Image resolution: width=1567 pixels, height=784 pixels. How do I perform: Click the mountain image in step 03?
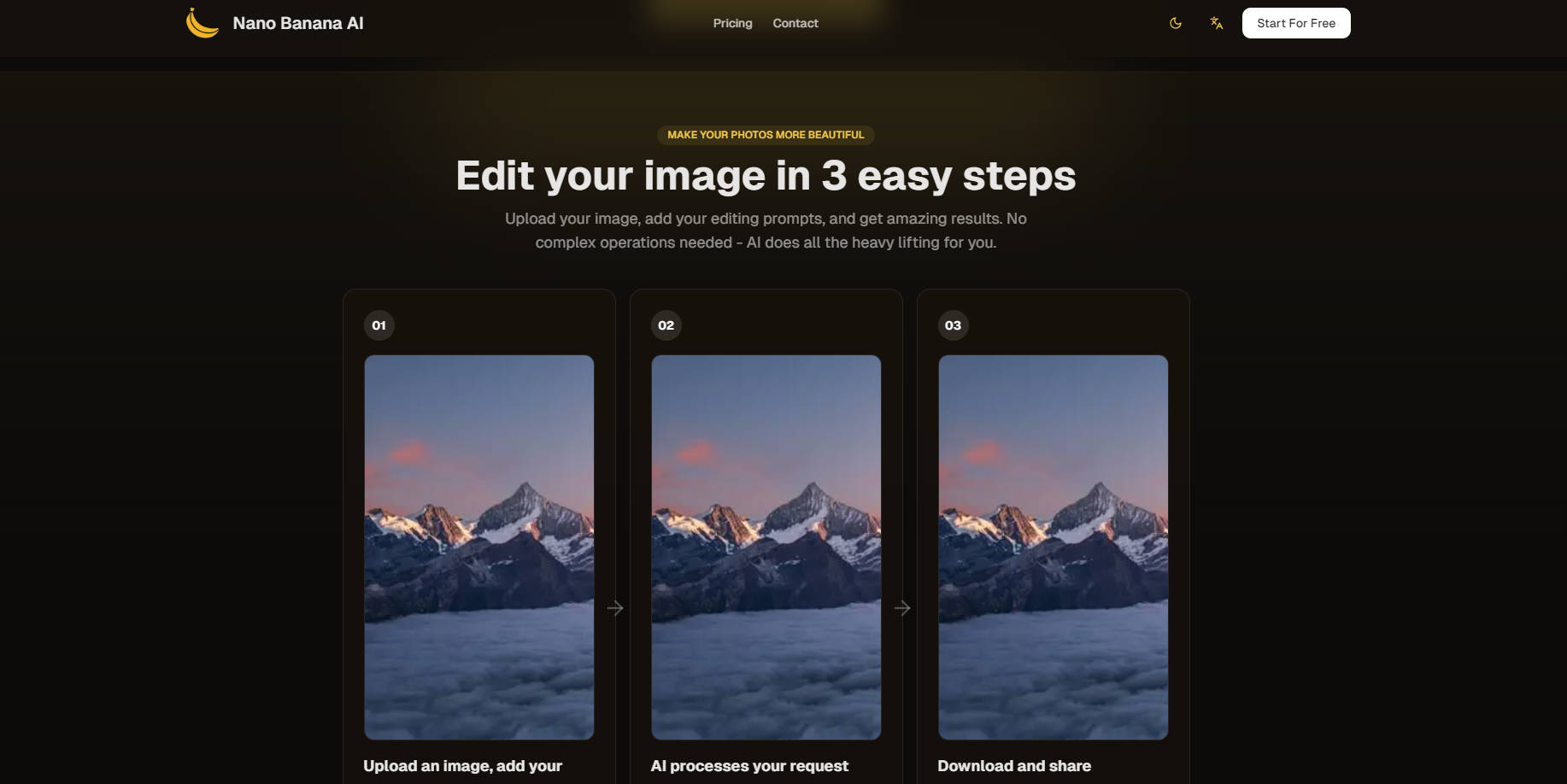tap(1053, 547)
